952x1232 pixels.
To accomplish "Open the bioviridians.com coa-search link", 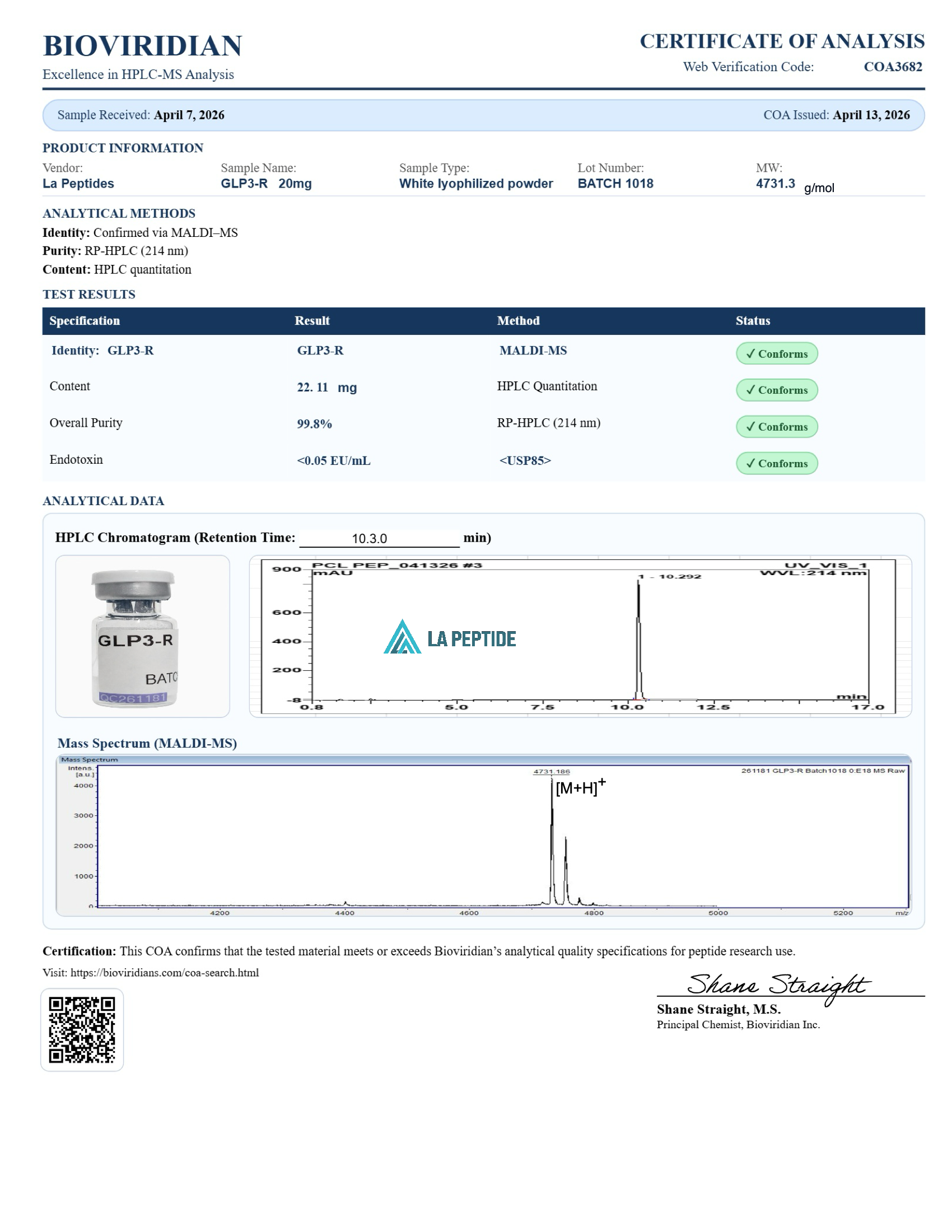I will tap(165, 973).
